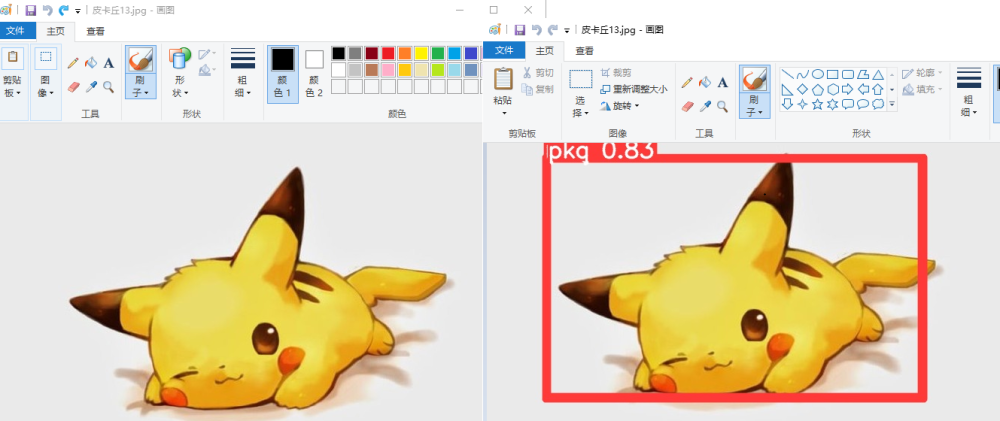The image size is (1000, 421).
Task: Pick the pink swatch in left window palette
Action: tap(388, 70)
